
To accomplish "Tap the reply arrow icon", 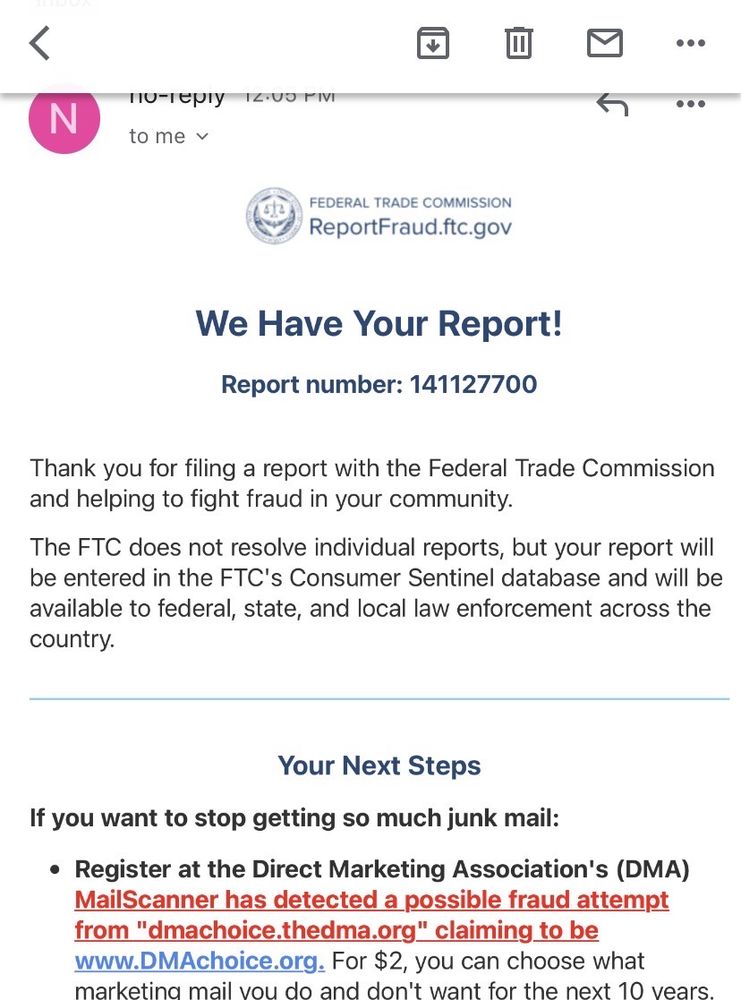I will [612, 104].
